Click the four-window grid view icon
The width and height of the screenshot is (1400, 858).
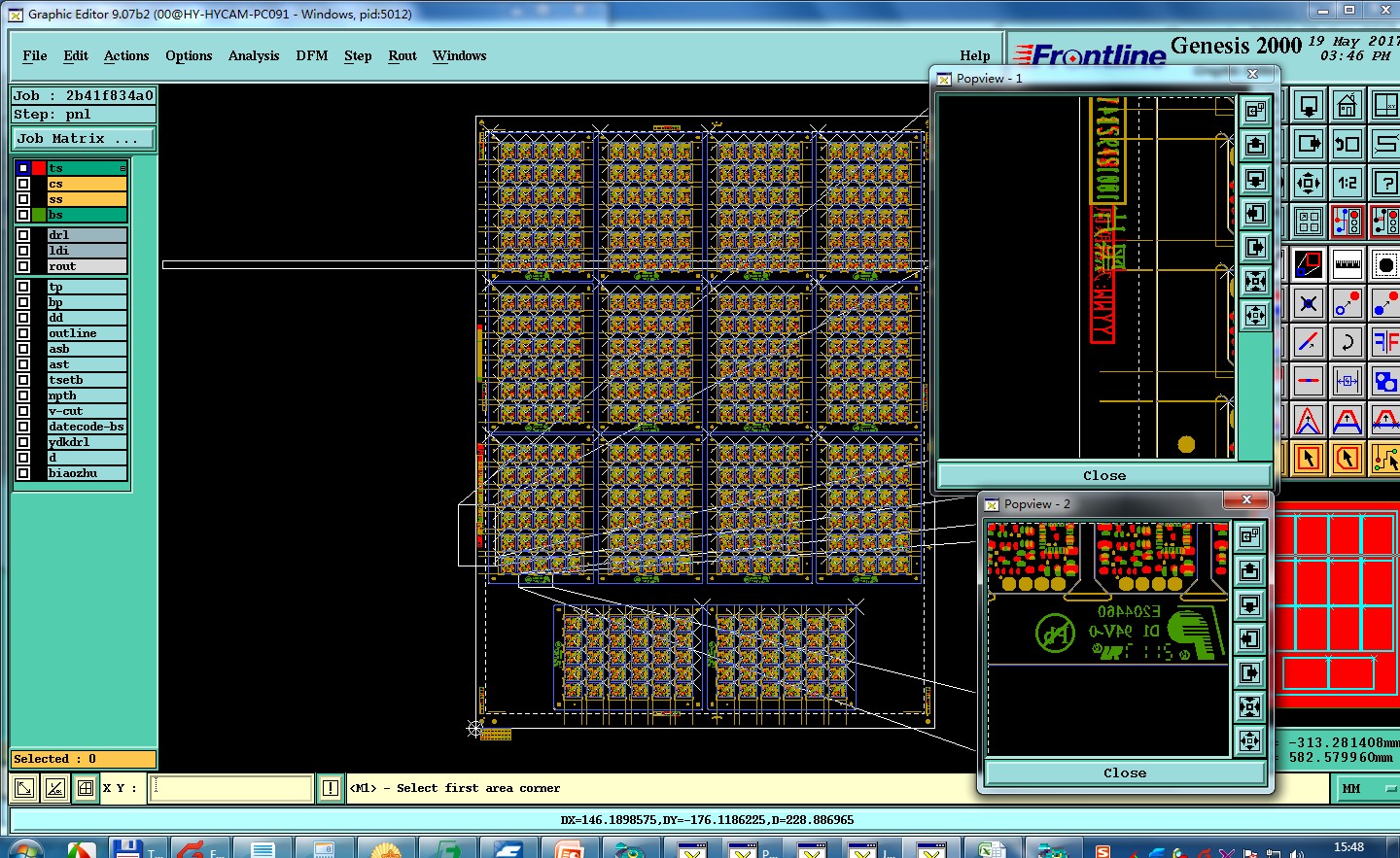[x=1309, y=222]
